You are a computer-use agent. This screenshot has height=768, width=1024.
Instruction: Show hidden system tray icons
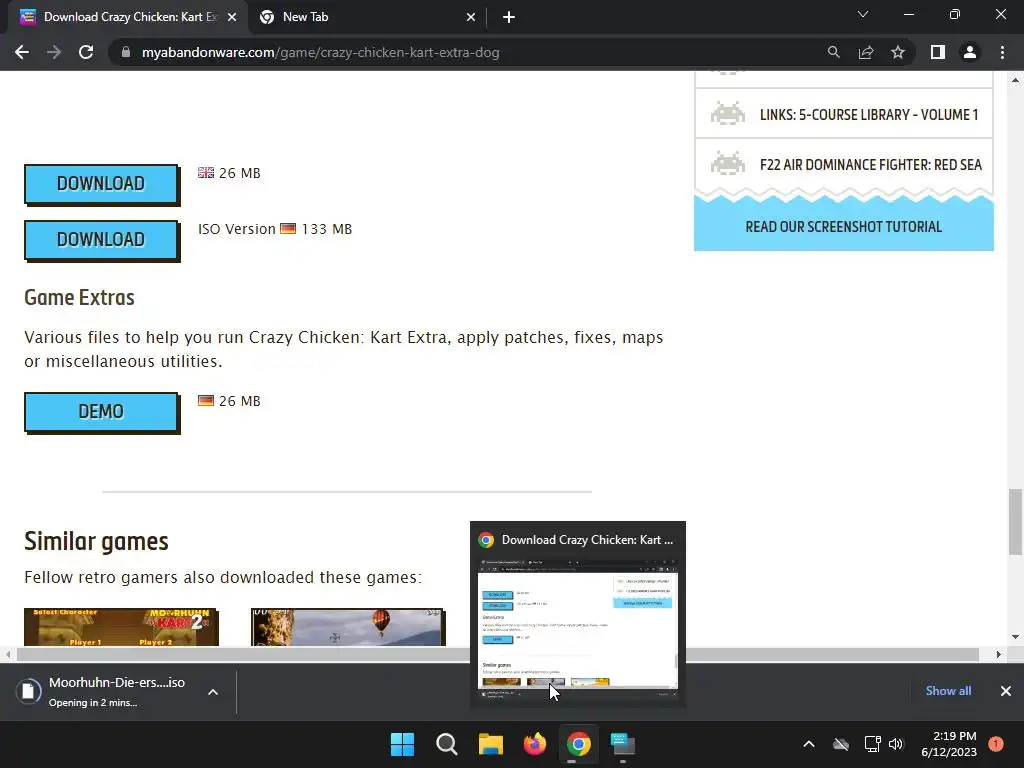808,744
